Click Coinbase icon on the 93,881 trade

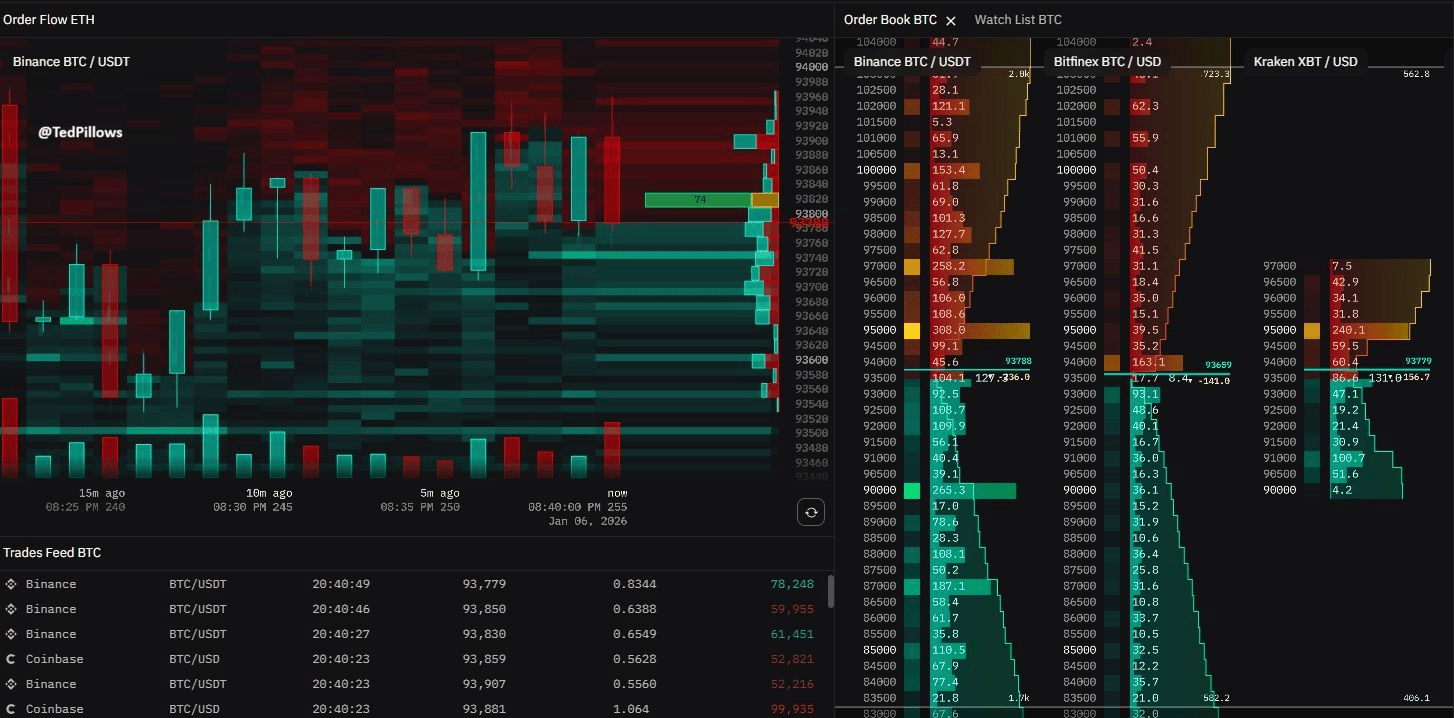coord(12,709)
